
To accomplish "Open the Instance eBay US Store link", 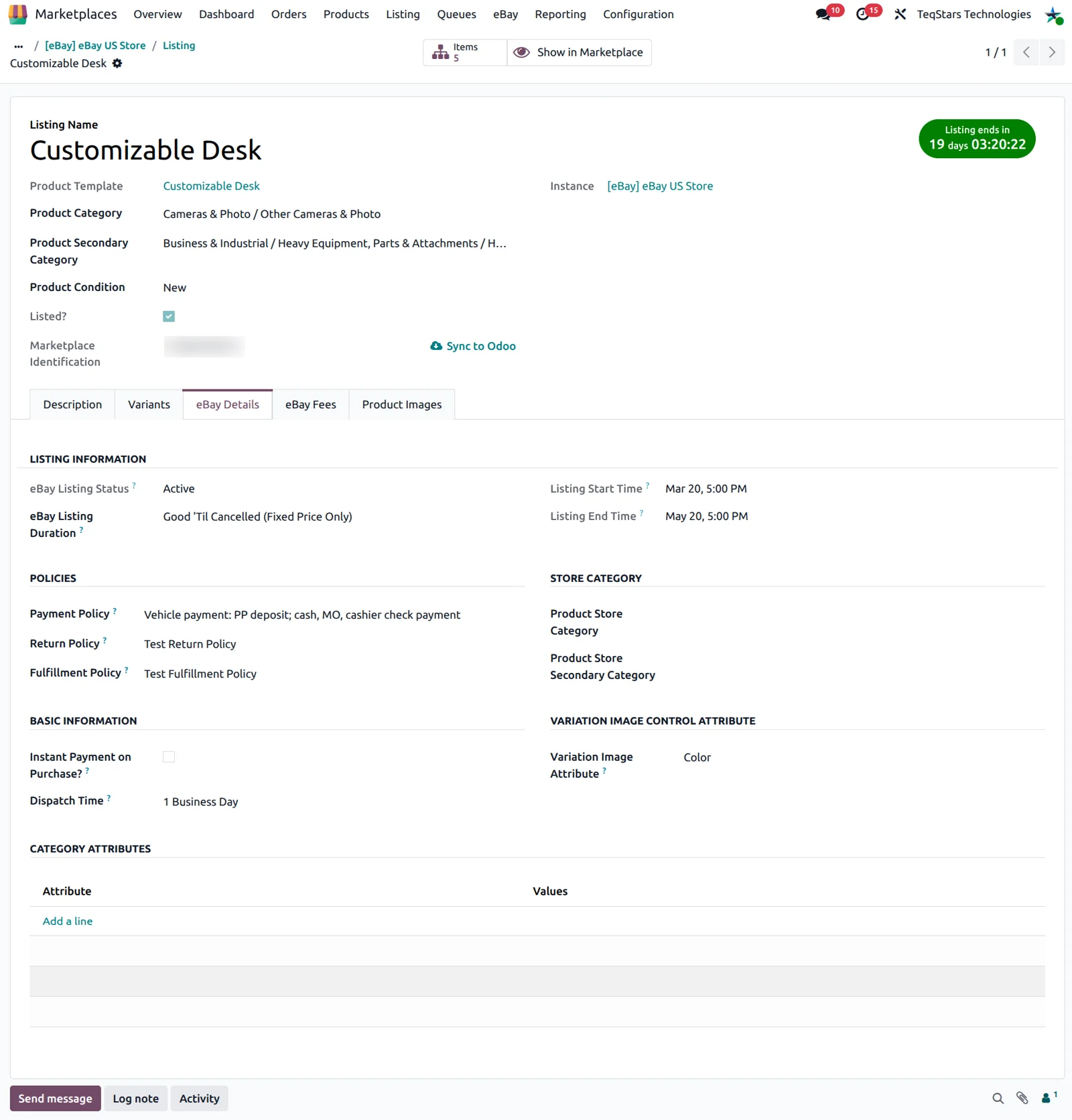I will point(660,186).
